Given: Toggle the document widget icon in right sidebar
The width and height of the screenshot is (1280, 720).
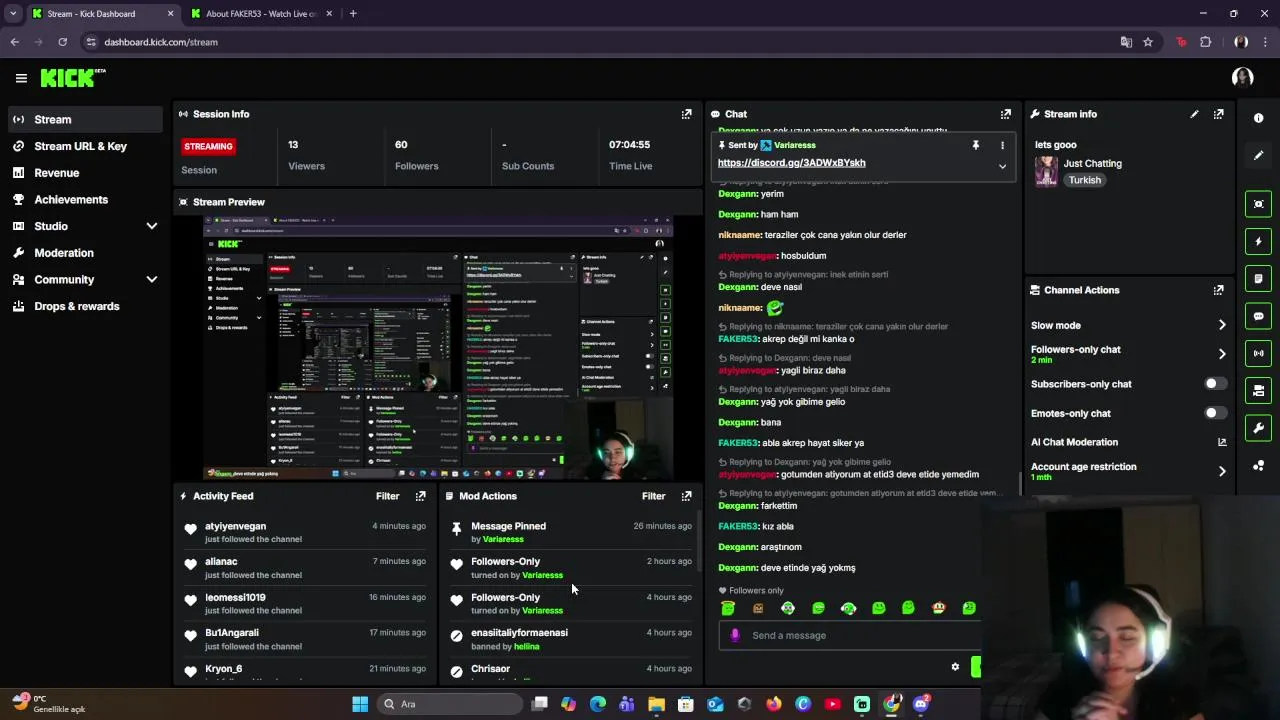Looking at the screenshot, I should tap(1258, 278).
